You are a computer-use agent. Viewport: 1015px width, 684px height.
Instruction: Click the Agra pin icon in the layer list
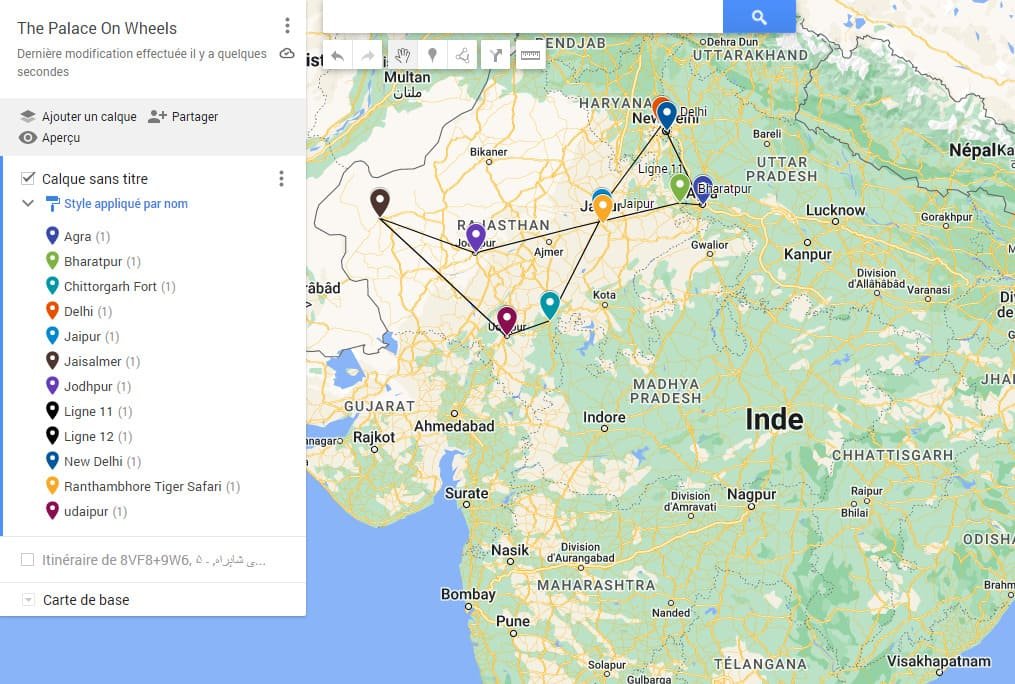[x=52, y=236]
